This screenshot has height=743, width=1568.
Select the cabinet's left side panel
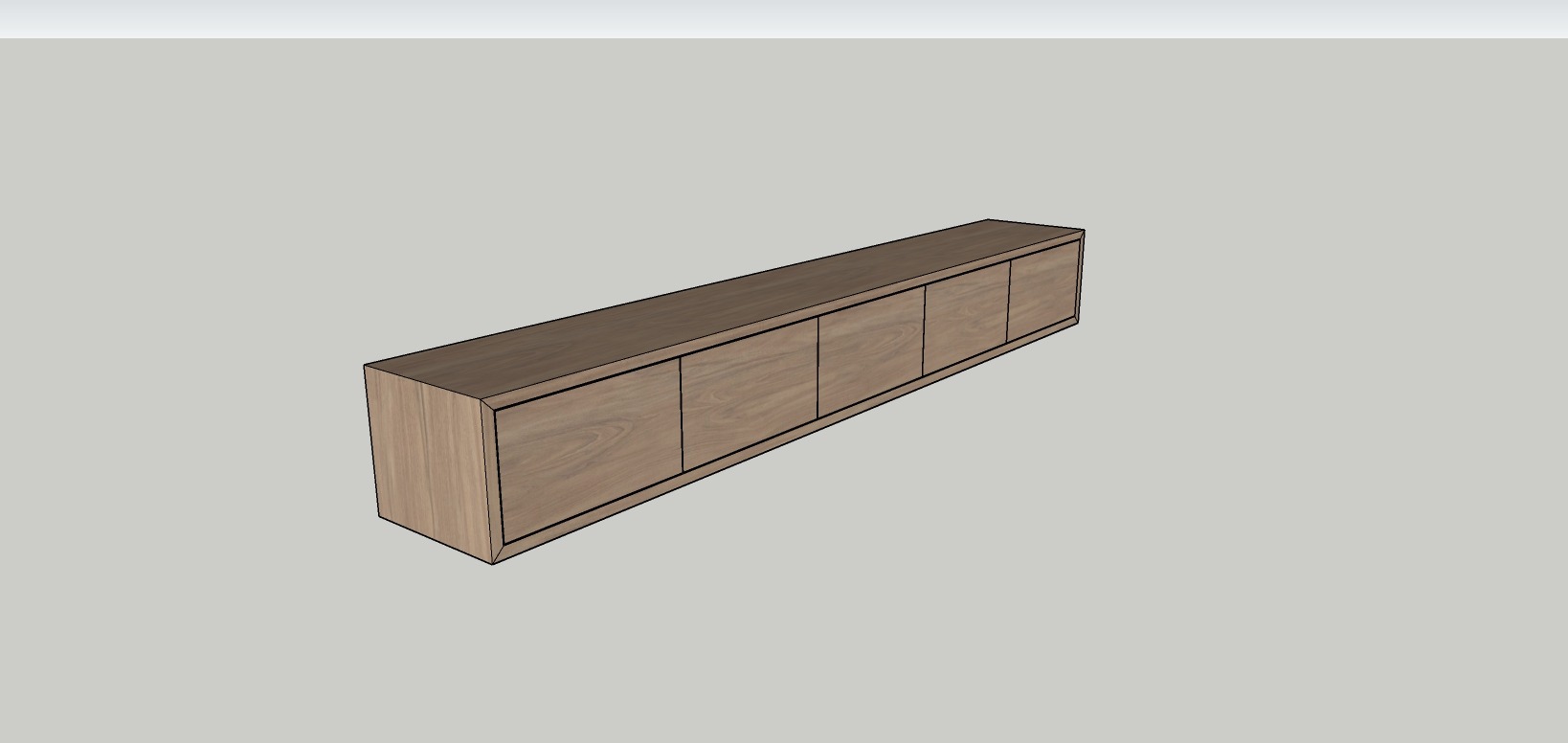(428, 463)
